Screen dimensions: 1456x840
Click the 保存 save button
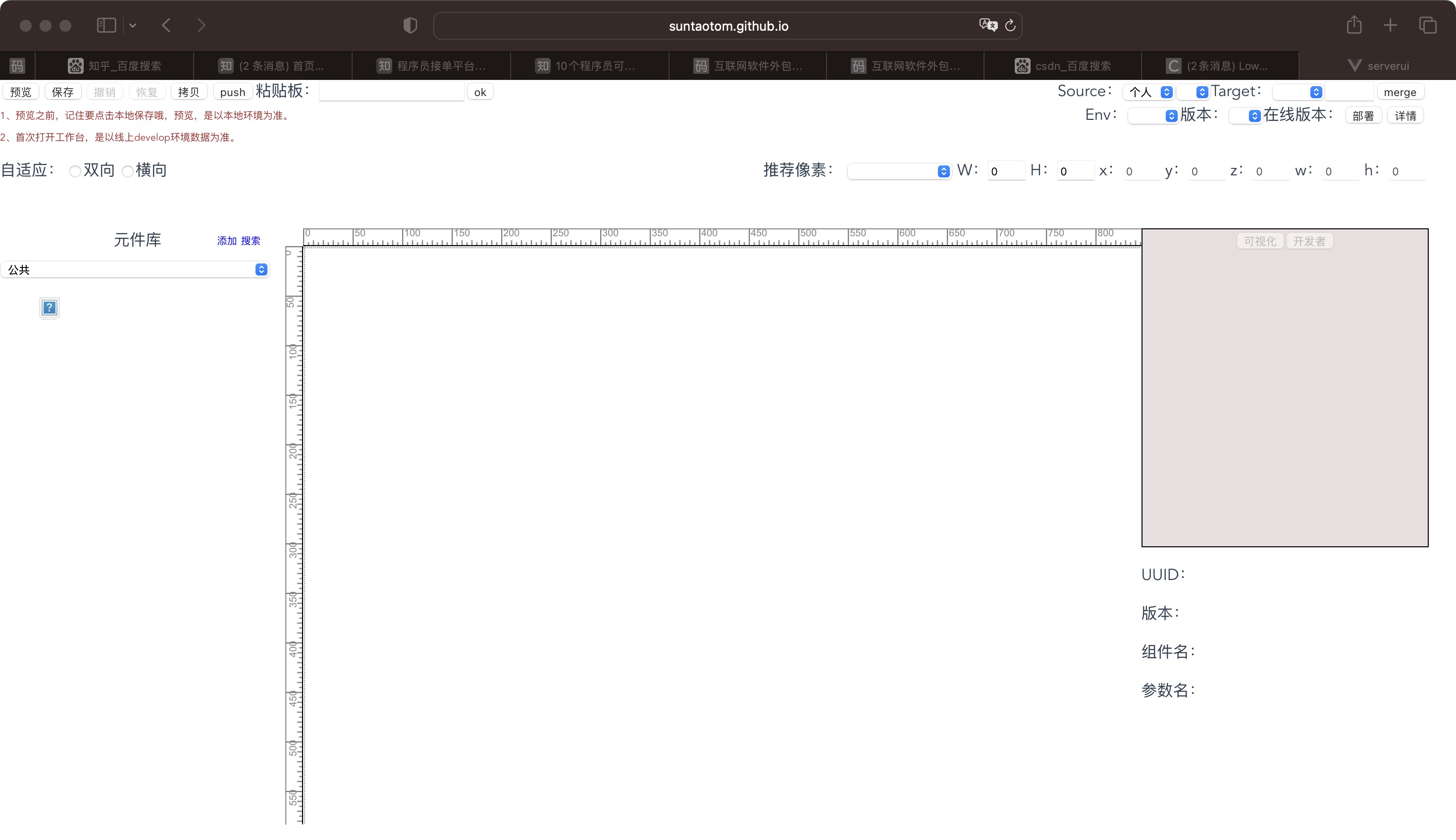click(x=63, y=92)
